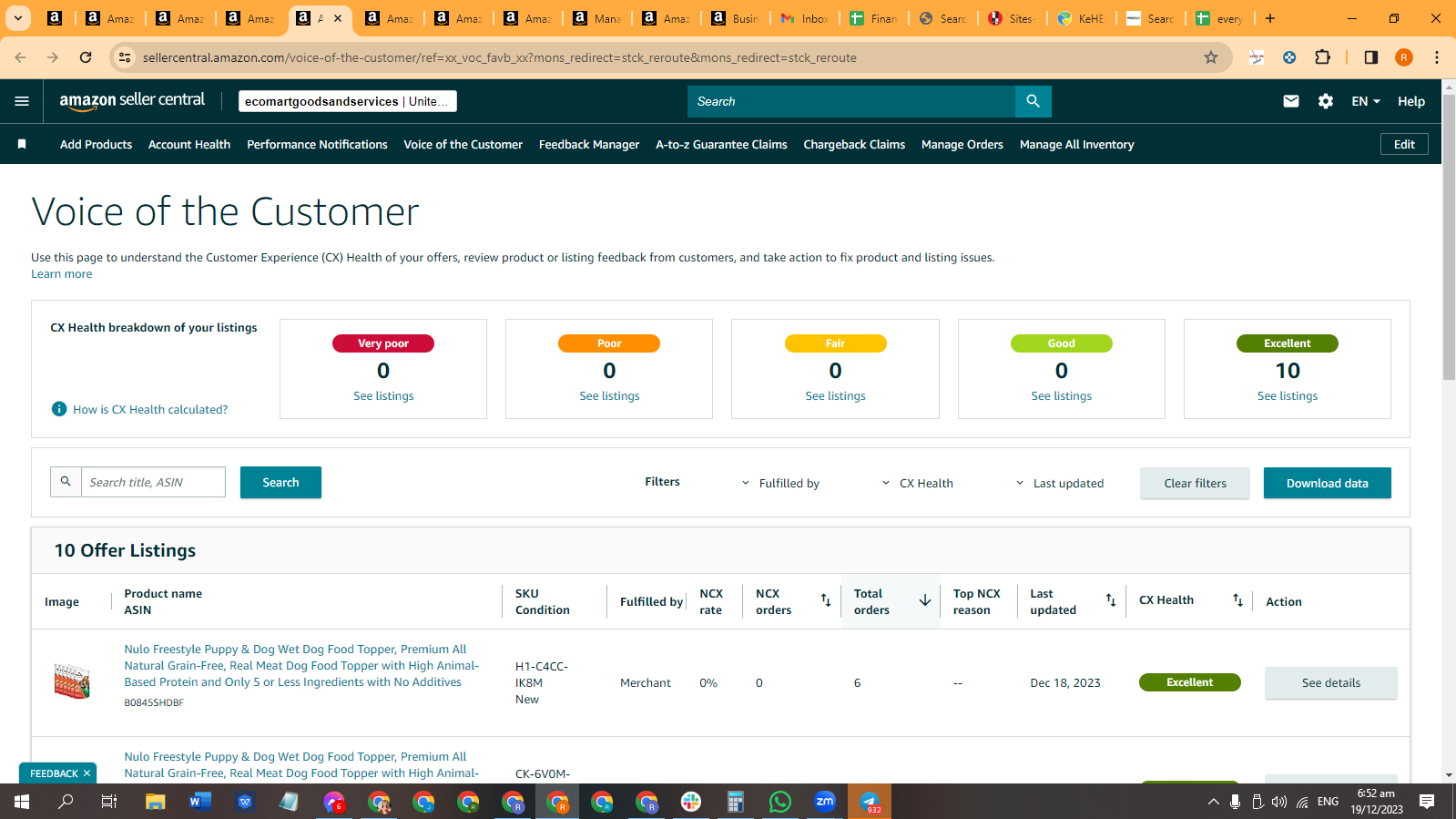Sort by Last updated arrows
The height and width of the screenshot is (819, 1456).
pos(1111,600)
